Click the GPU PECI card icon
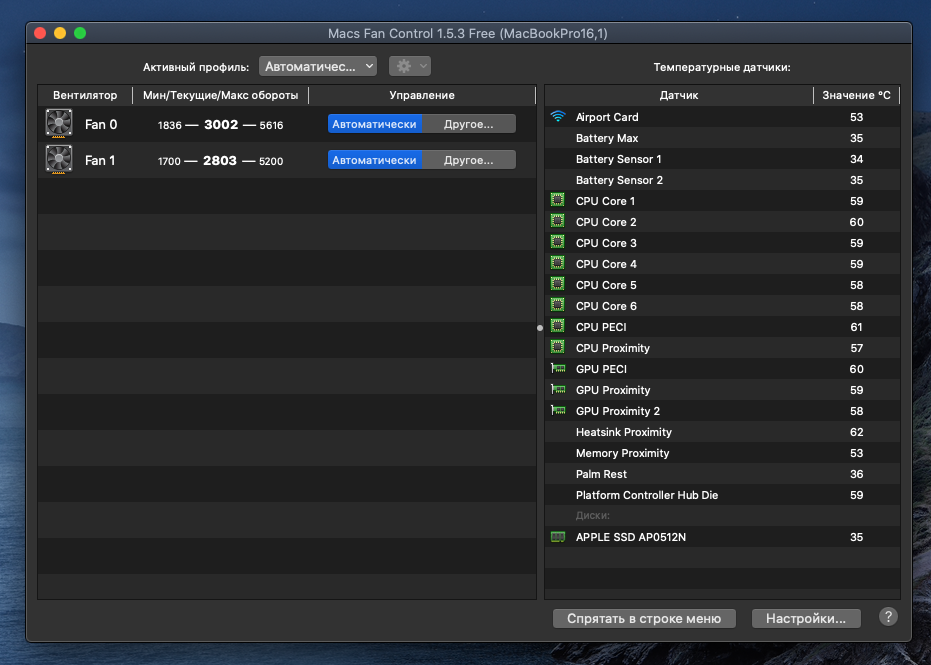 [558, 368]
